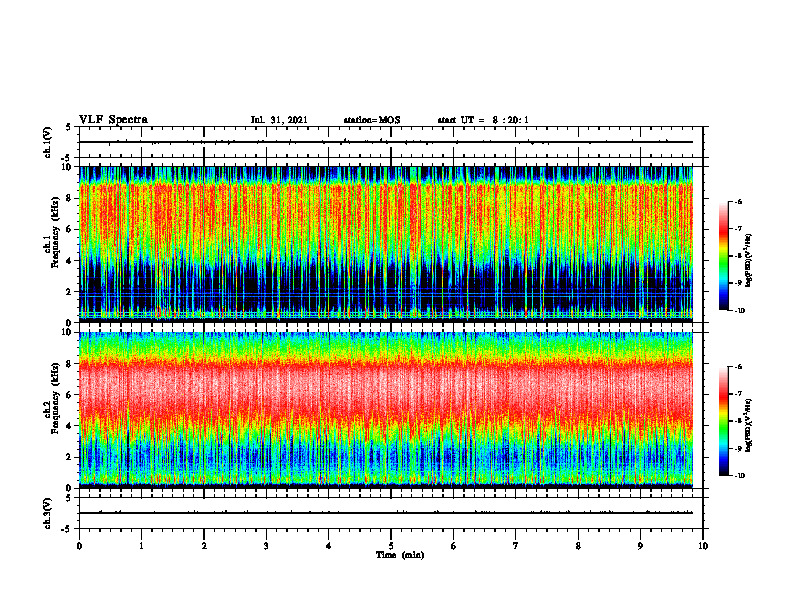Screen dimensions: 792x612
Task: Click the "-5" tick on ch.1(V) axis
Action: pos(67,158)
